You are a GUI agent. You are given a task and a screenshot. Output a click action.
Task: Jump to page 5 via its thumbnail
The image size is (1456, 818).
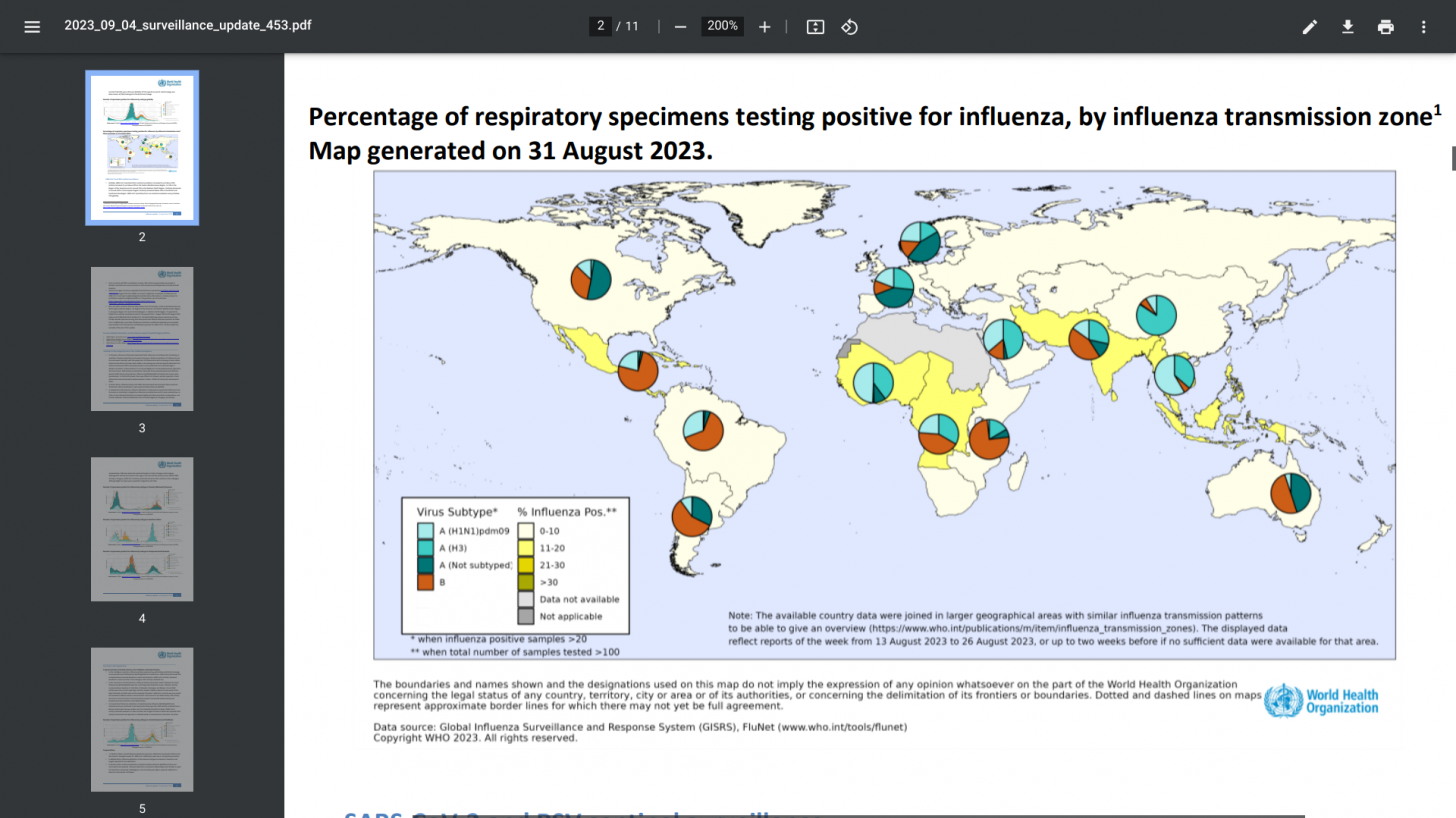coord(141,719)
